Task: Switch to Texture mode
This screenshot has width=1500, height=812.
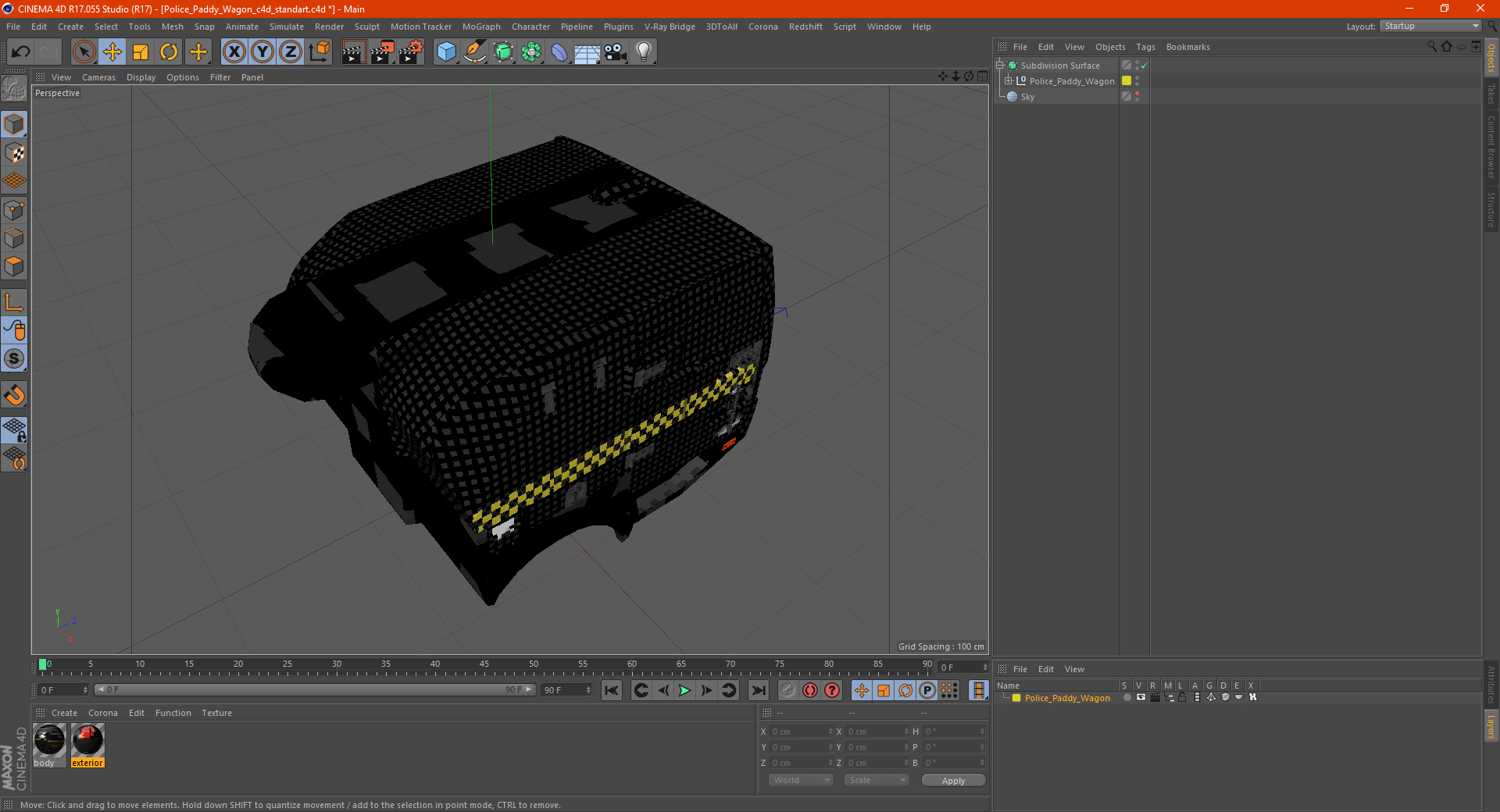Action: coord(14,153)
